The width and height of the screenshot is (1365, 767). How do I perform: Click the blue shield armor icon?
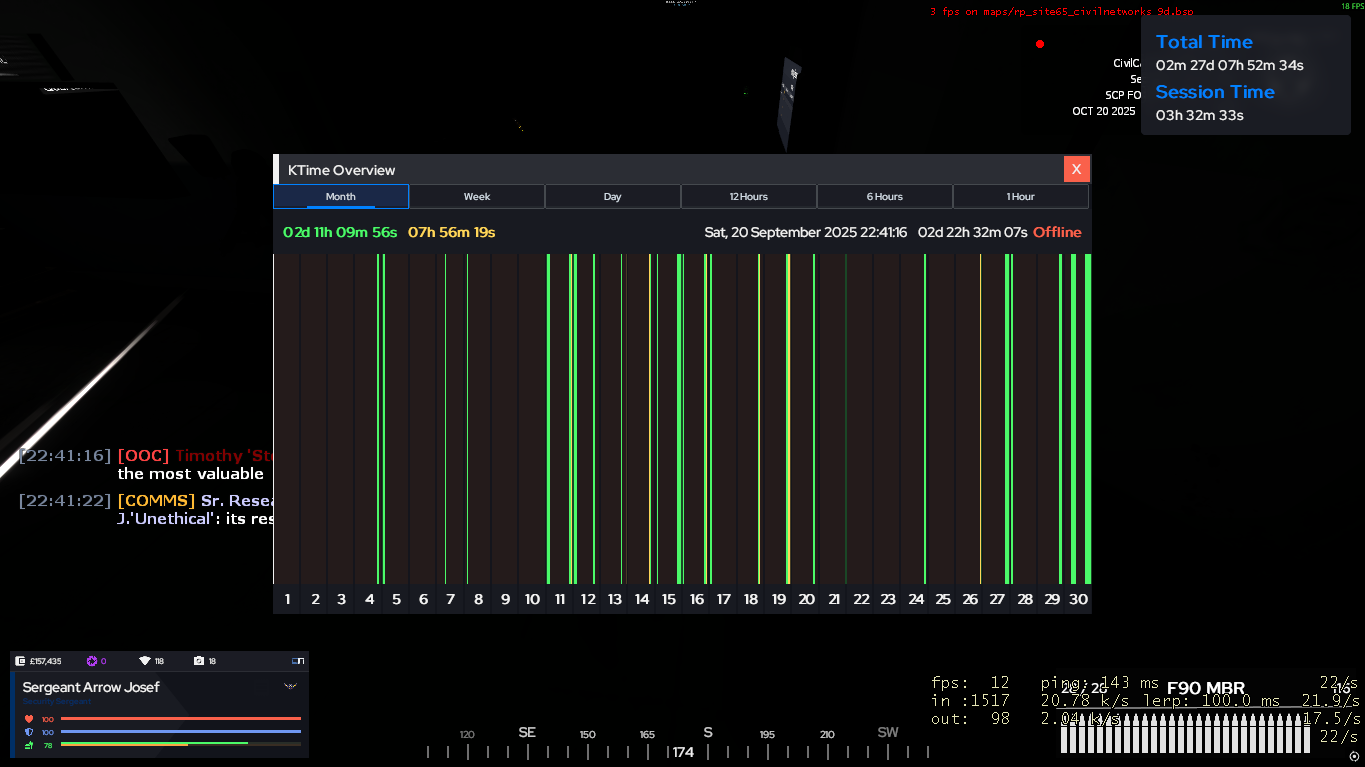(x=29, y=732)
